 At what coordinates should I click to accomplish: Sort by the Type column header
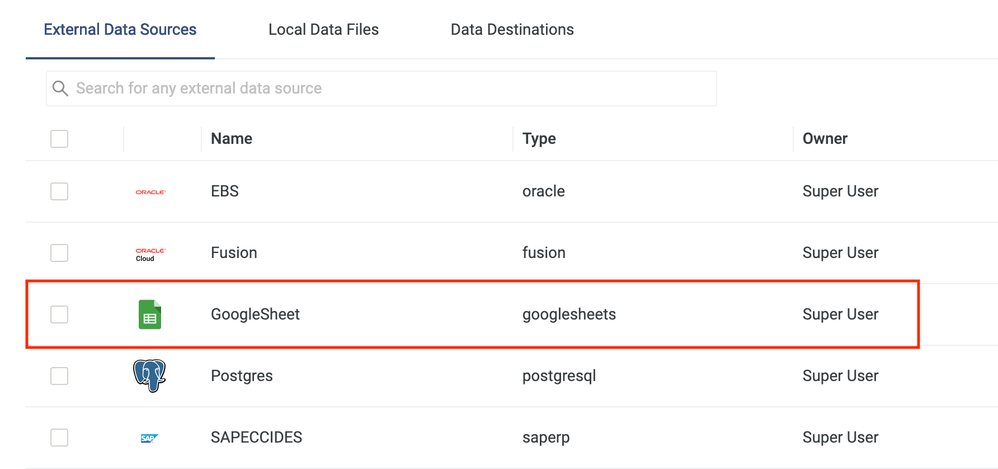(539, 139)
